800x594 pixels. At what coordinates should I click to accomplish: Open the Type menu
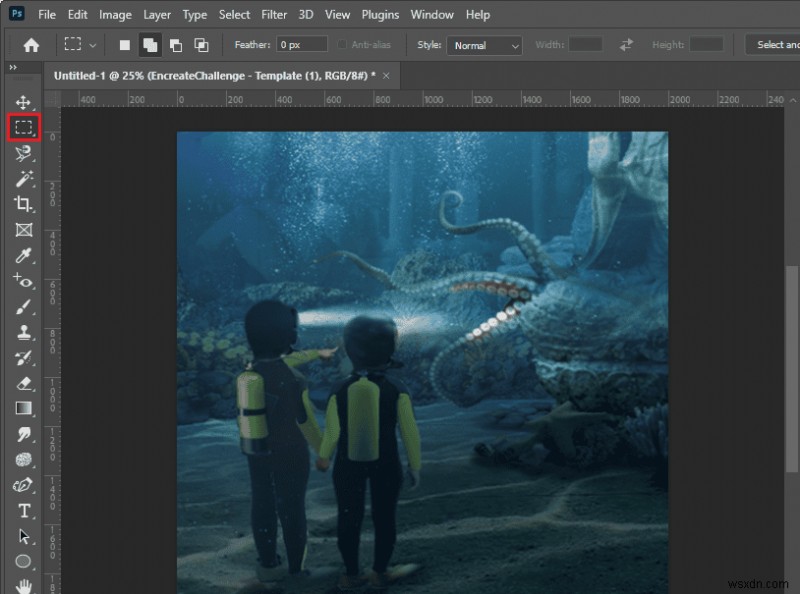195,15
